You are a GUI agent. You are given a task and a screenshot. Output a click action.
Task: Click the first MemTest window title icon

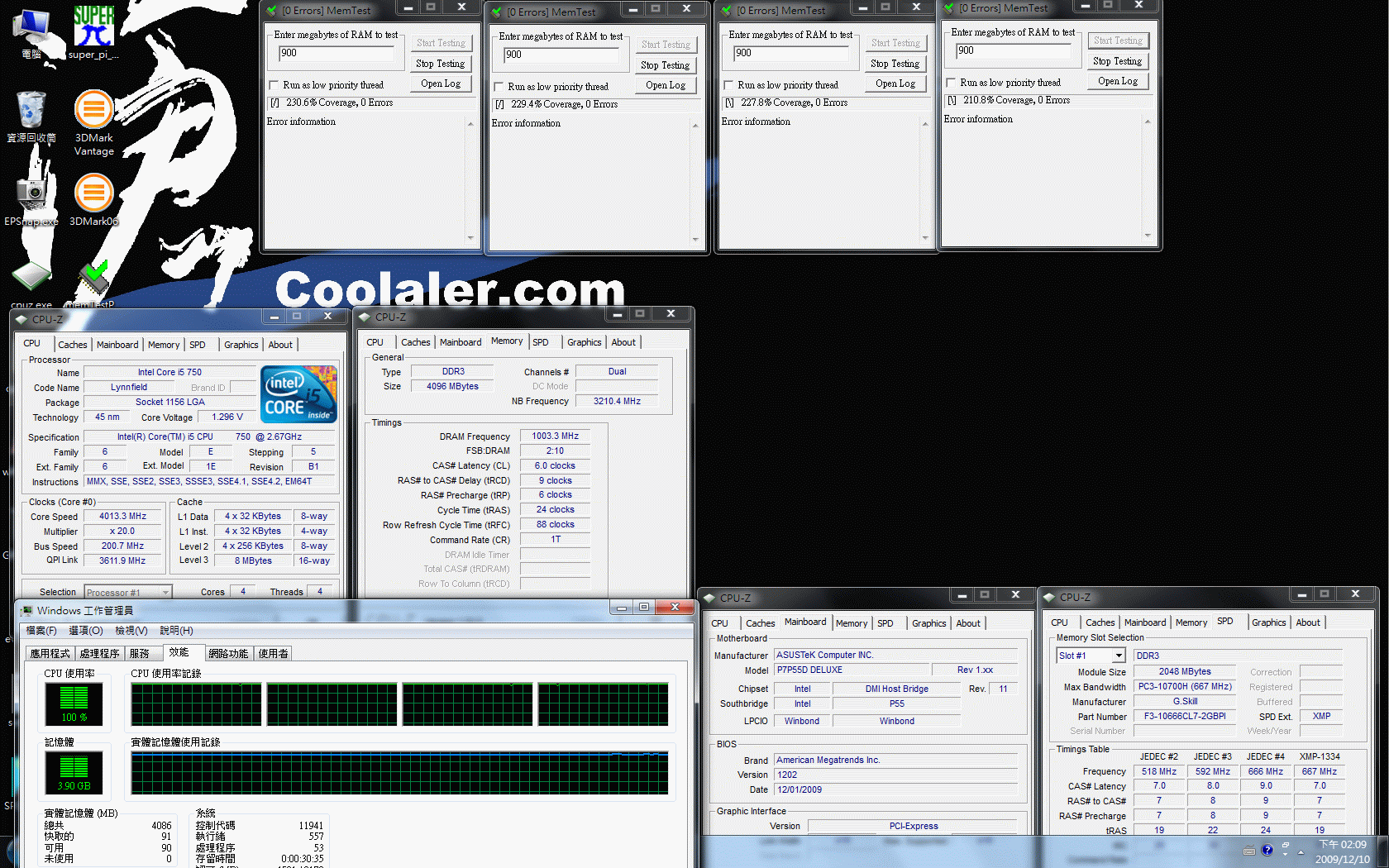[272, 11]
